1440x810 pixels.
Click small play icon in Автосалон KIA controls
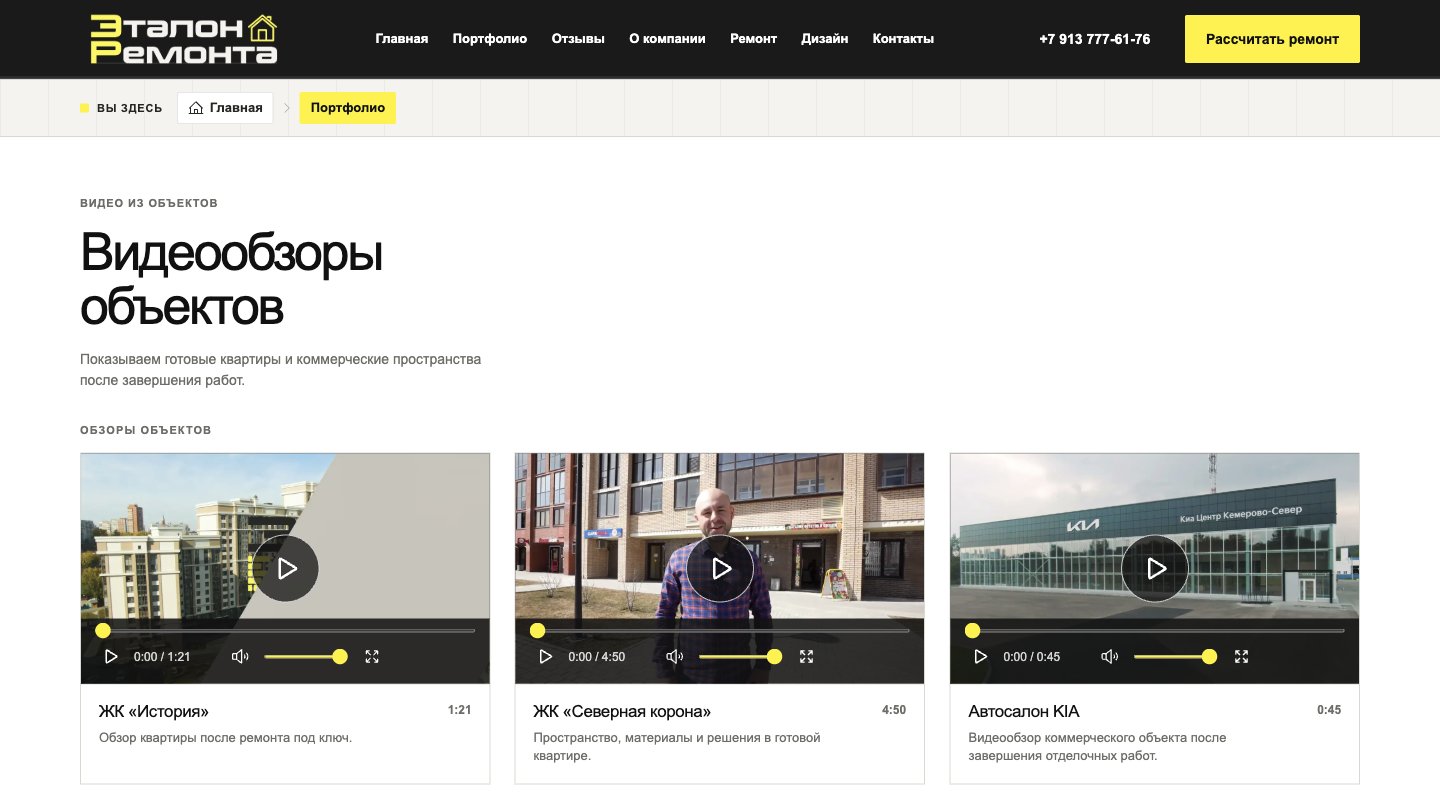click(981, 657)
